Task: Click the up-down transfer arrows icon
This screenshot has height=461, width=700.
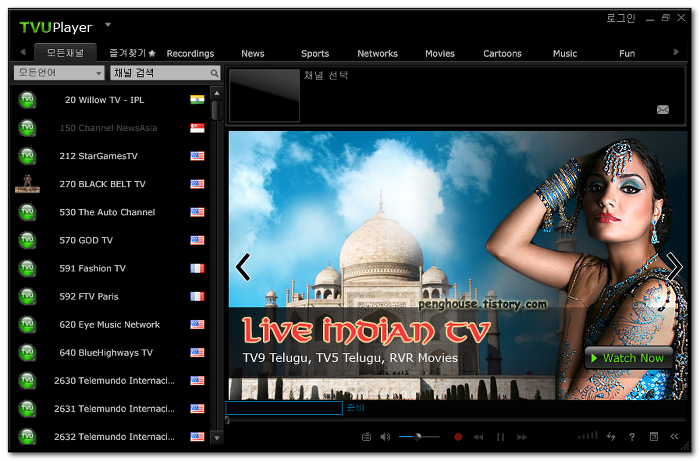Action: tap(611, 436)
